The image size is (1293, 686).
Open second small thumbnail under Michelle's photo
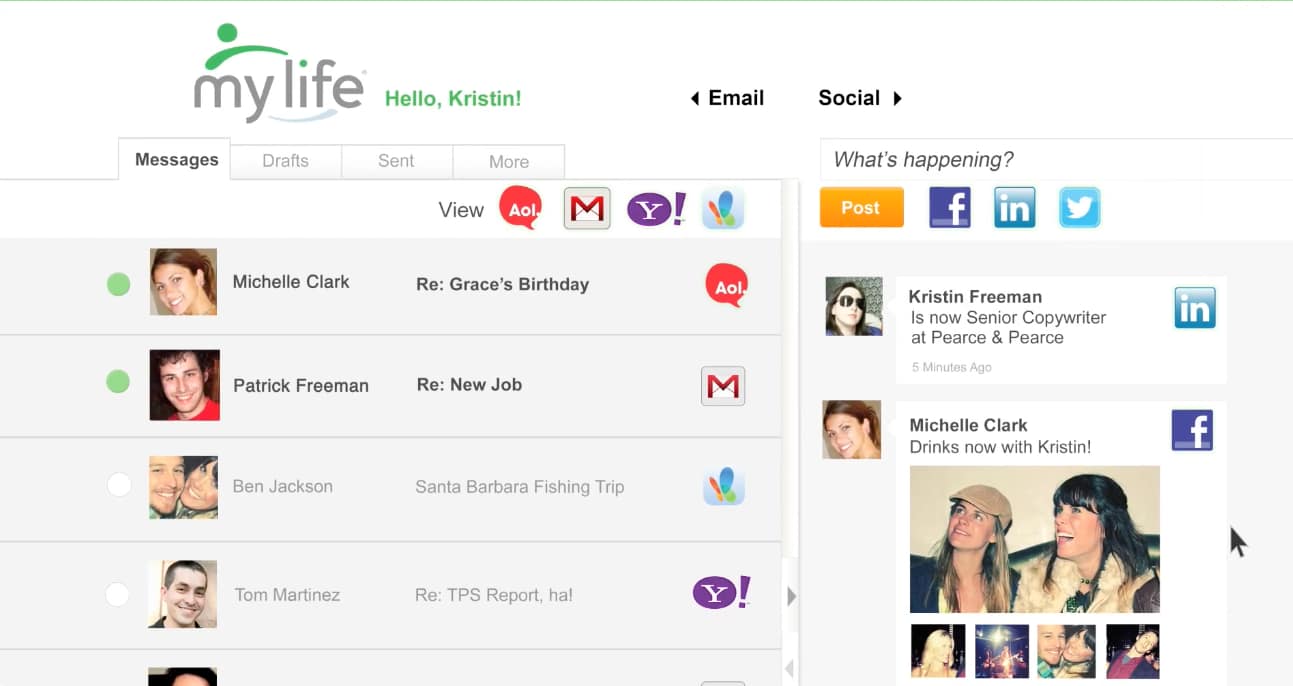tap(1002, 652)
